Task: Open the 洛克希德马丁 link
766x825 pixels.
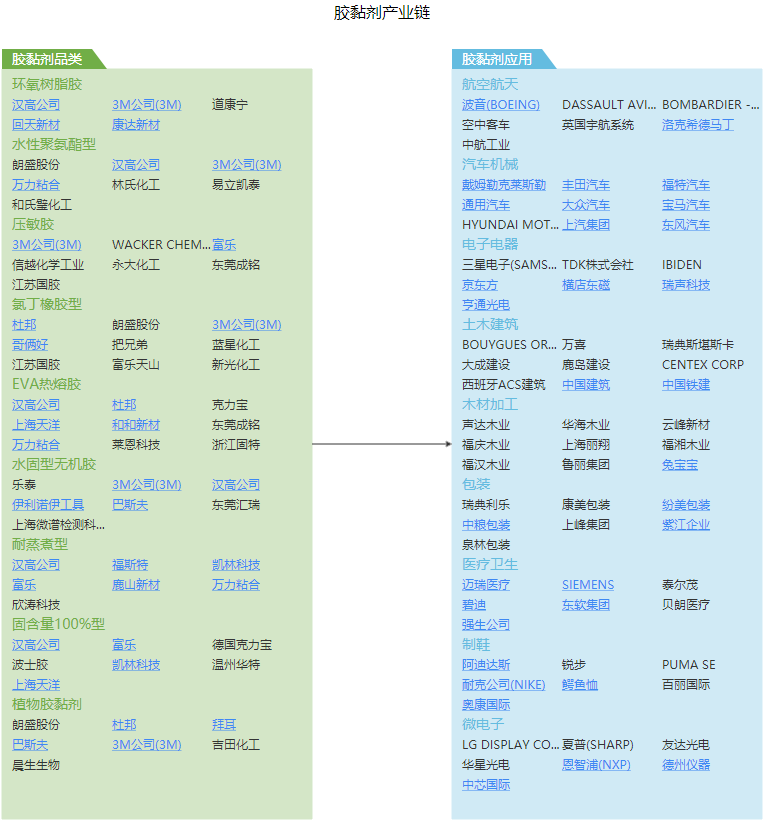Action: click(x=698, y=125)
